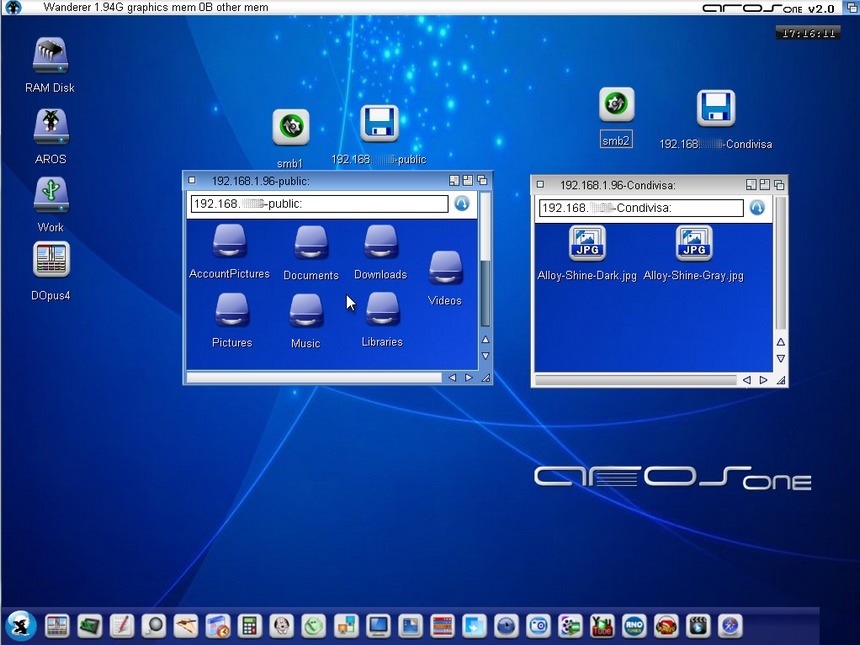Open the Downloads drawer in public window
The height and width of the screenshot is (645, 860).
pos(381,243)
